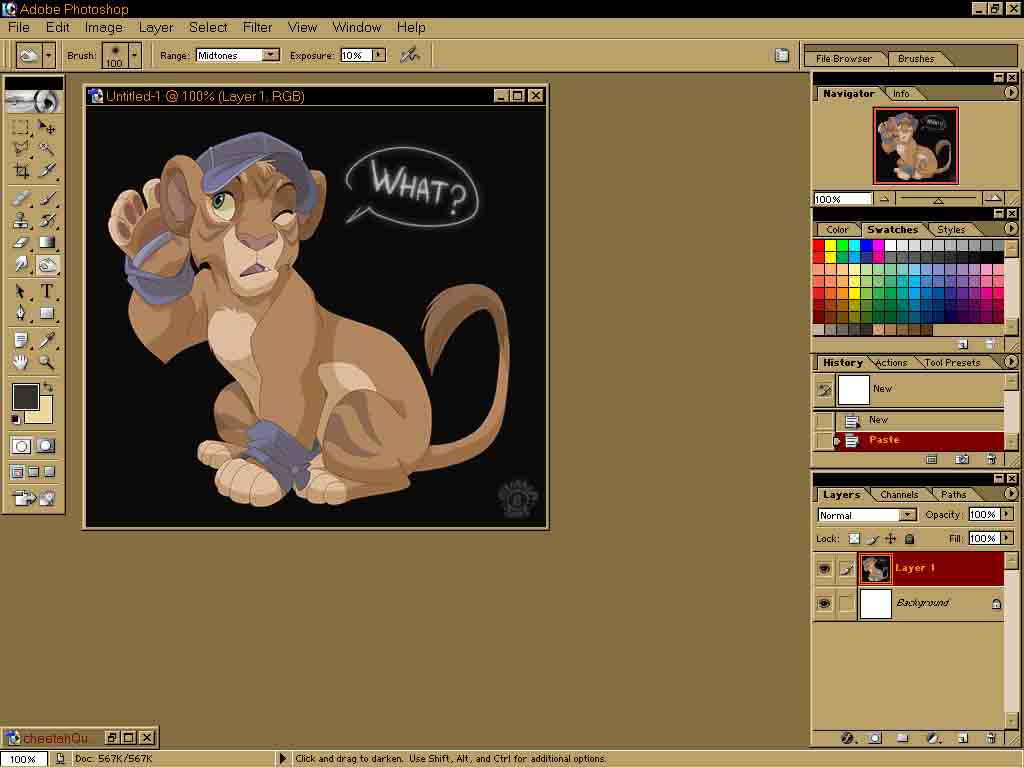Click the foreground color swatch in toolbox
This screenshot has width=1024, height=768.
point(25,396)
